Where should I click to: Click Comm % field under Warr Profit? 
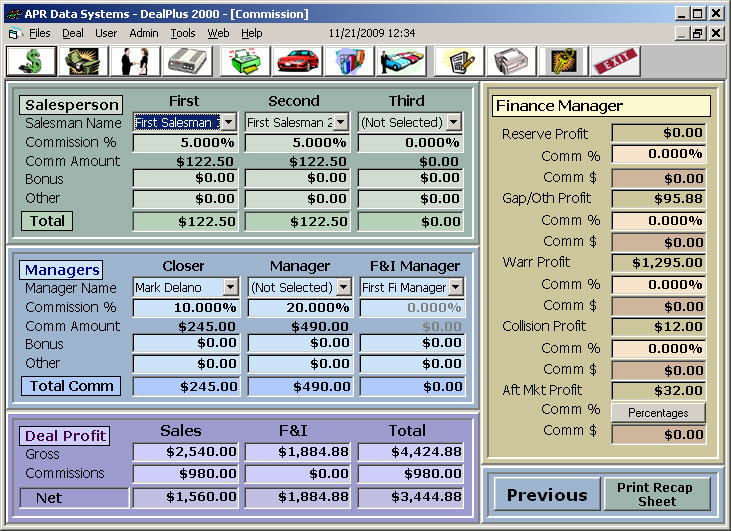coord(659,284)
